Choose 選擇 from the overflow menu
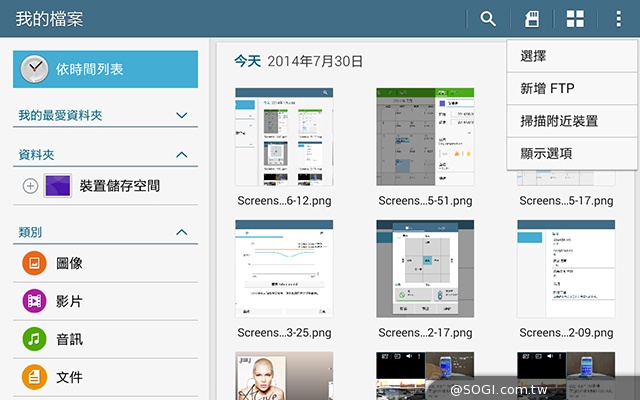Viewport: 640px width, 400px height. tap(572, 56)
